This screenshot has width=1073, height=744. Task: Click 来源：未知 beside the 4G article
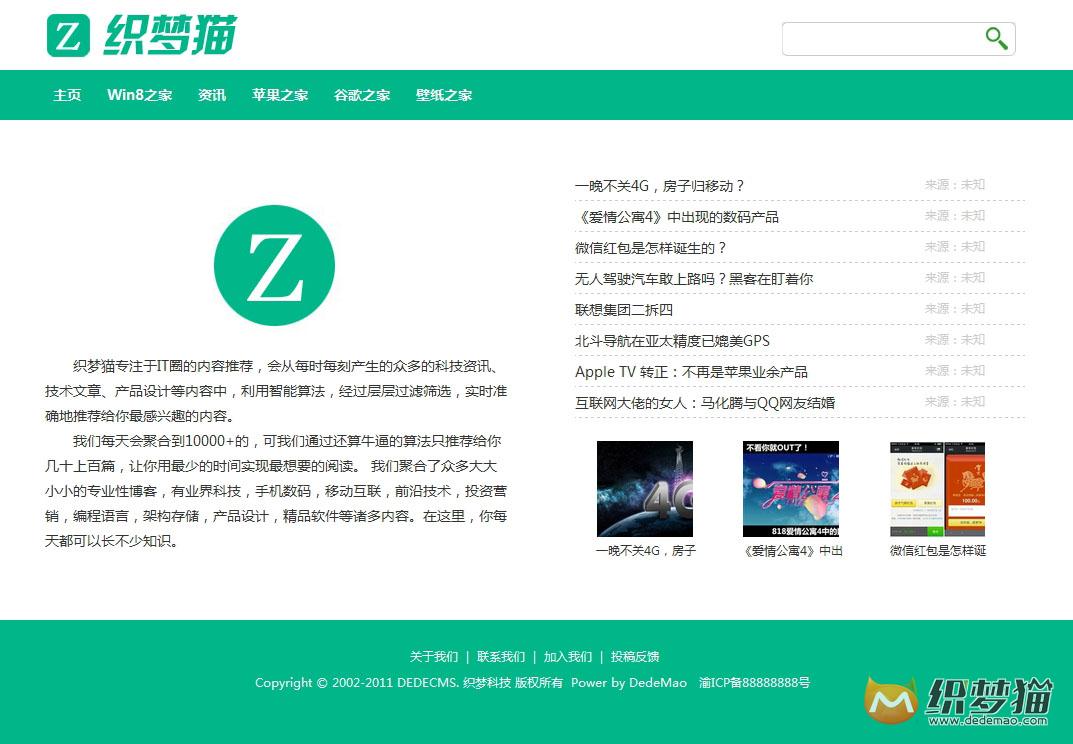pos(955,185)
